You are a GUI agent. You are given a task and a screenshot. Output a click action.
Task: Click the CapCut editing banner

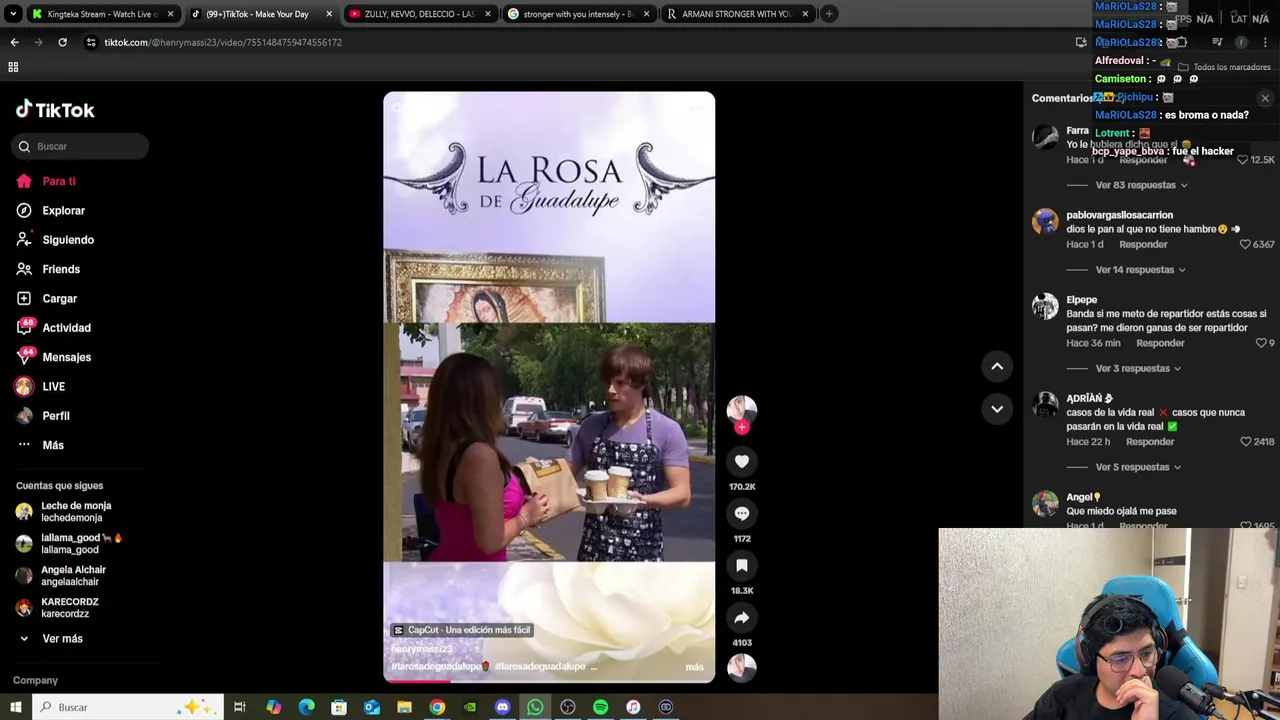[x=462, y=630]
